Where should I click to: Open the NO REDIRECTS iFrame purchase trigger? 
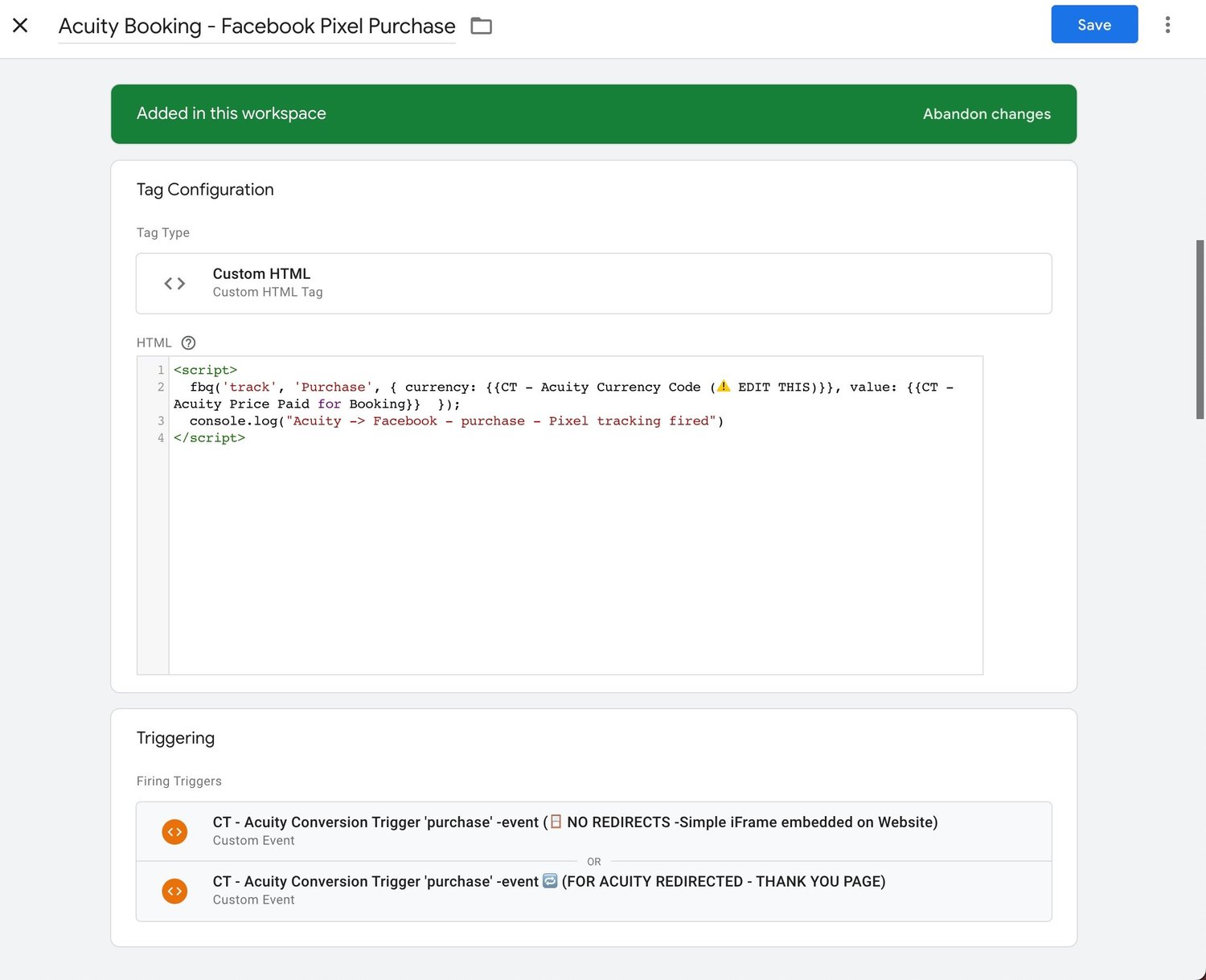(x=593, y=831)
